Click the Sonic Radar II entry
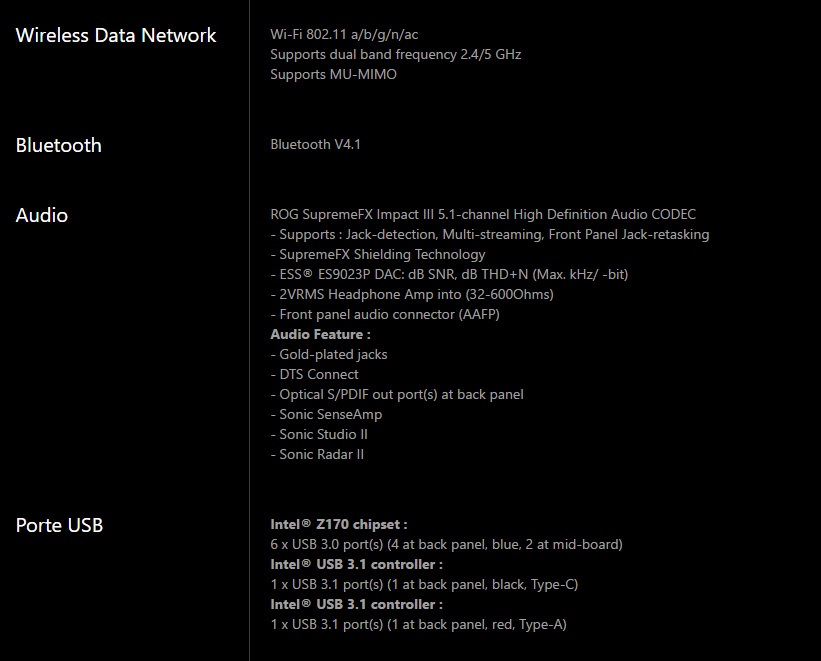The height and width of the screenshot is (661, 821). pyautogui.click(x=317, y=454)
